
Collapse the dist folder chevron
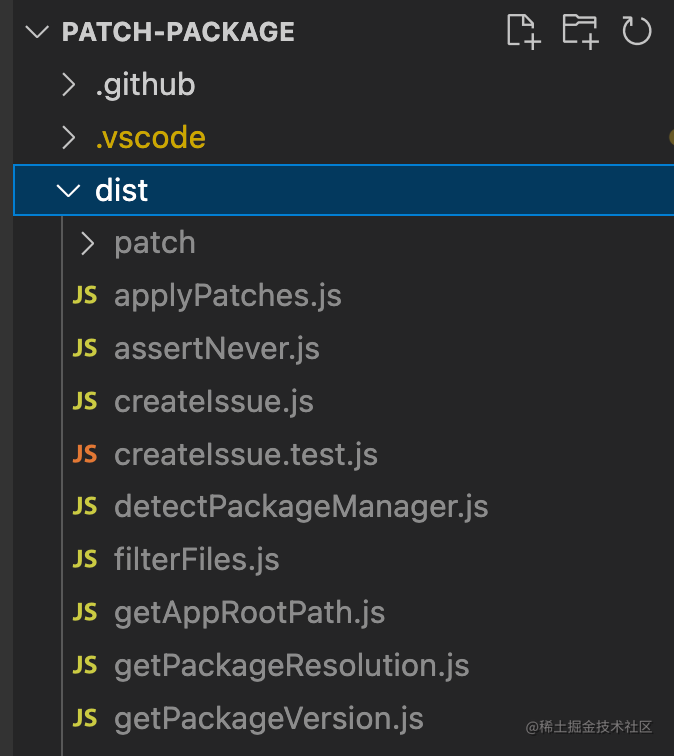[68, 190]
